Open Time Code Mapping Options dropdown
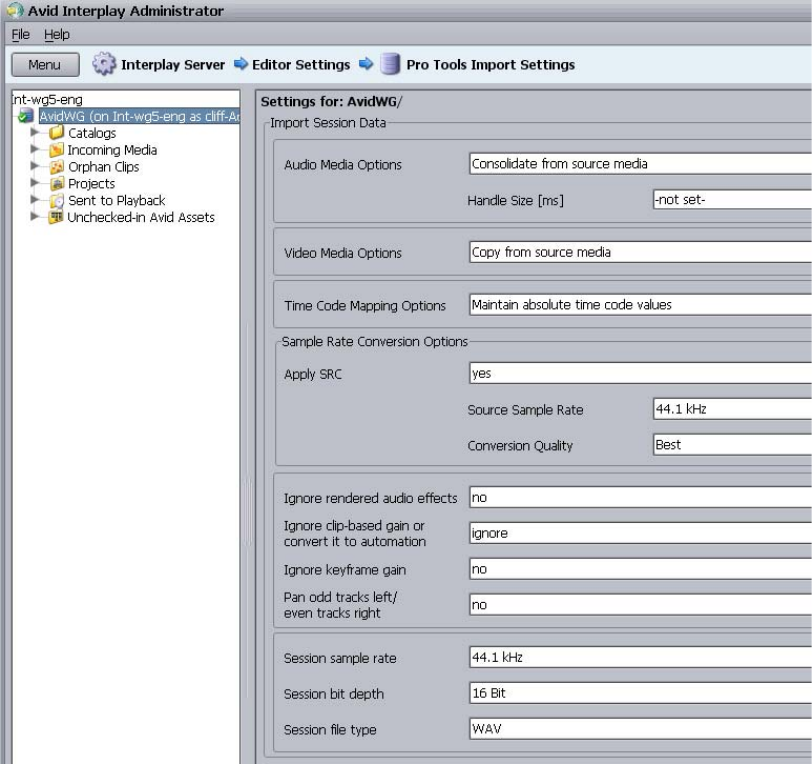 click(640, 305)
